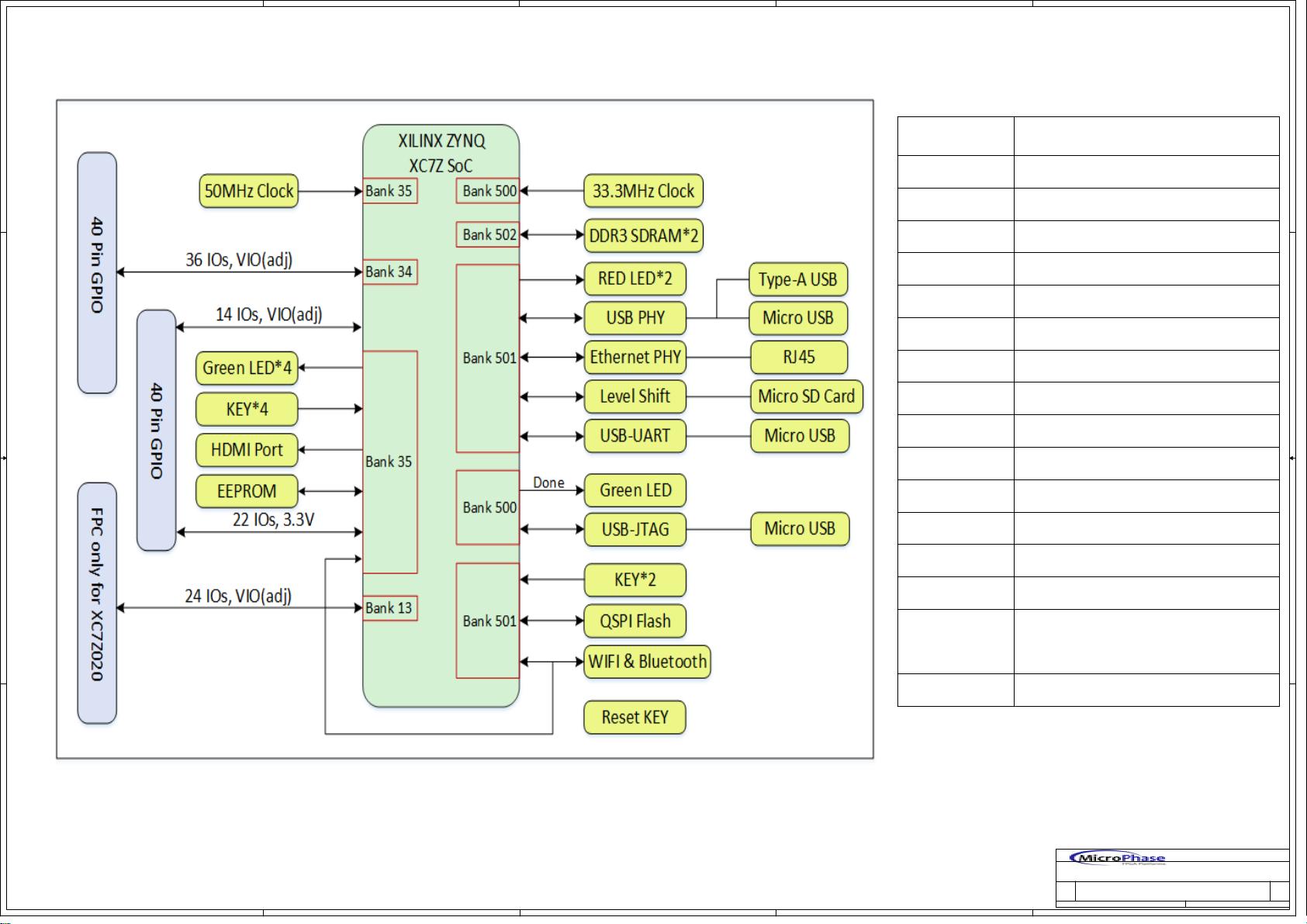Screen dimensions: 1307x924
Task: Select the XILINX ZYNQ XC7Z SoC block
Action: pyautogui.click(x=441, y=151)
